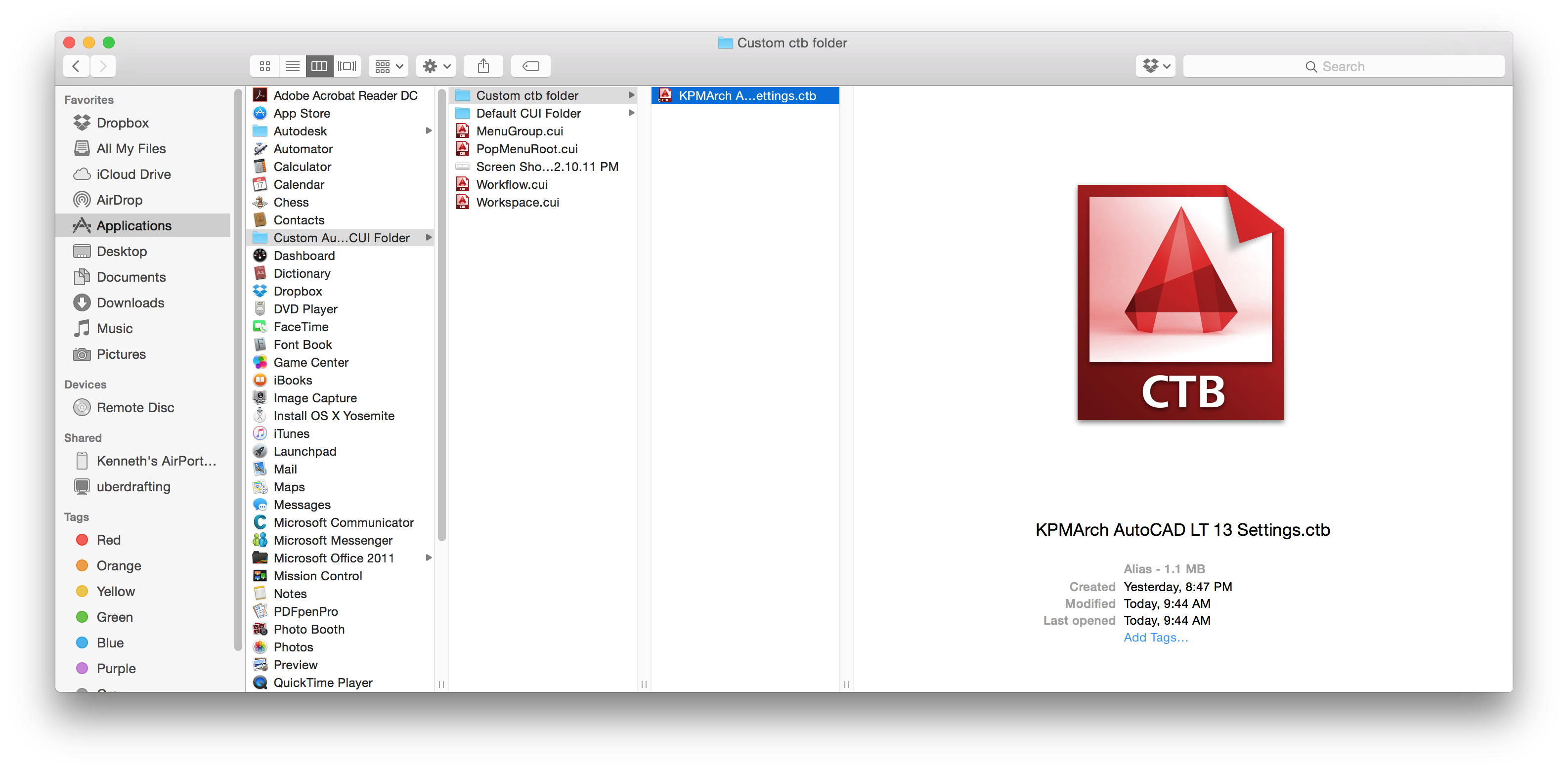Open the Autodesk application
This screenshot has width=1568, height=771.
coord(300,130)
